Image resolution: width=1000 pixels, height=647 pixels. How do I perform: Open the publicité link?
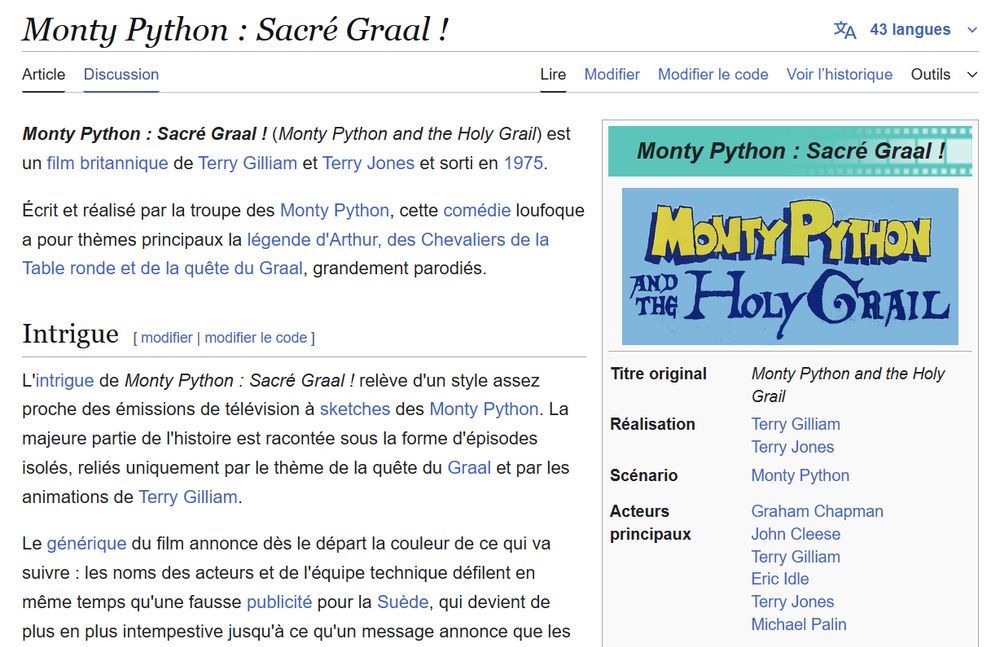pyautogui.click(x=279, y=602)
